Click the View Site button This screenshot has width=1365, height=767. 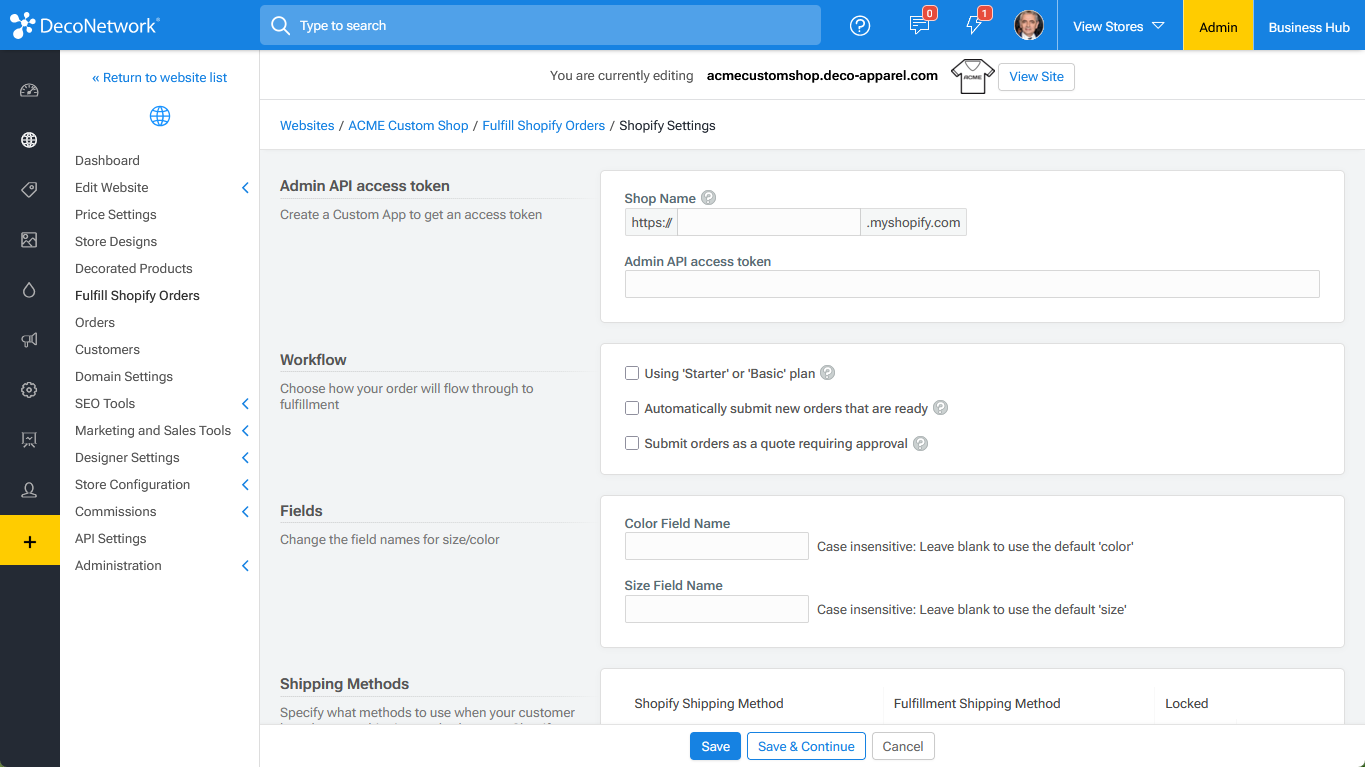point(1036,76)
